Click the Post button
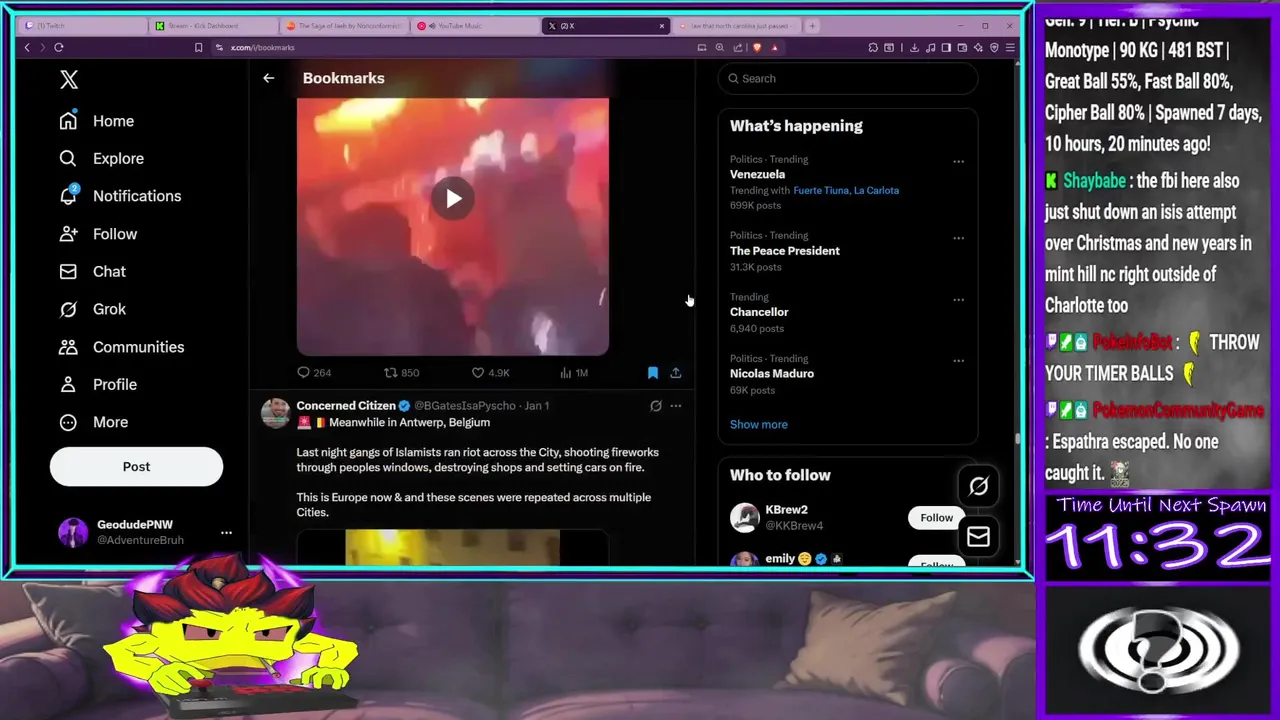 pyautogui.click(x=136, y=467)
